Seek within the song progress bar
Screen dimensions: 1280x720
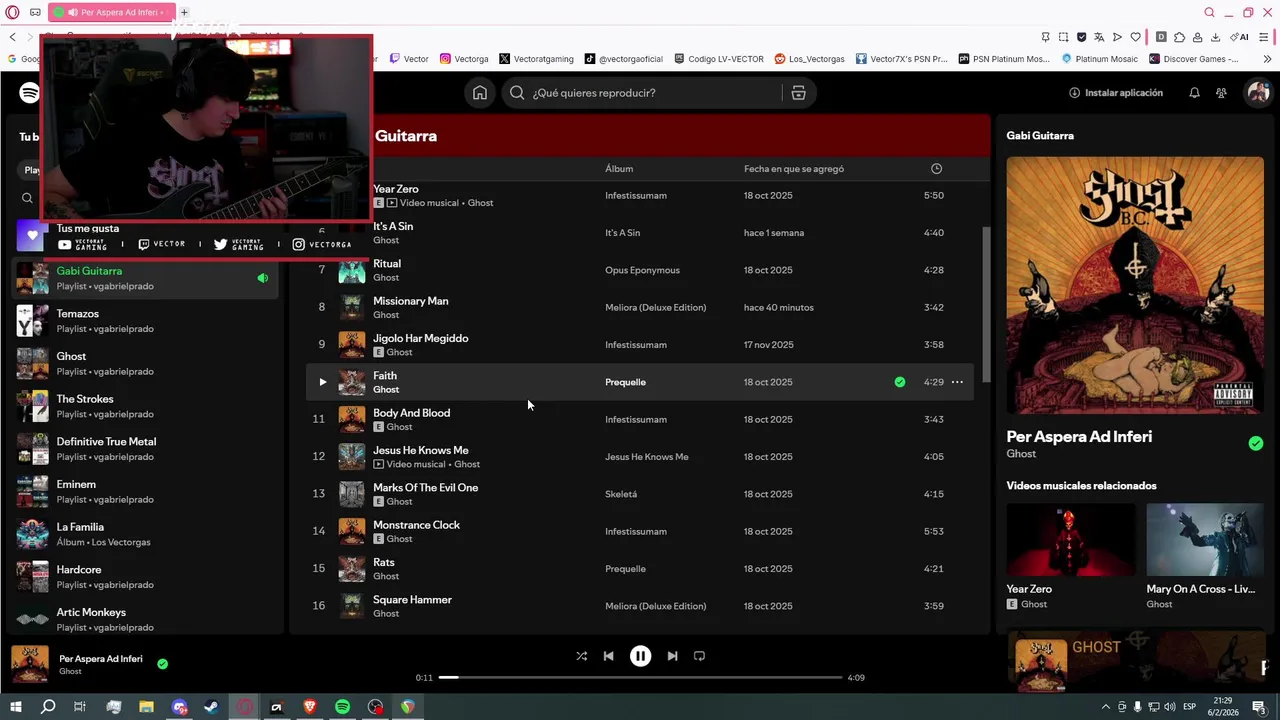coord(640,677)
